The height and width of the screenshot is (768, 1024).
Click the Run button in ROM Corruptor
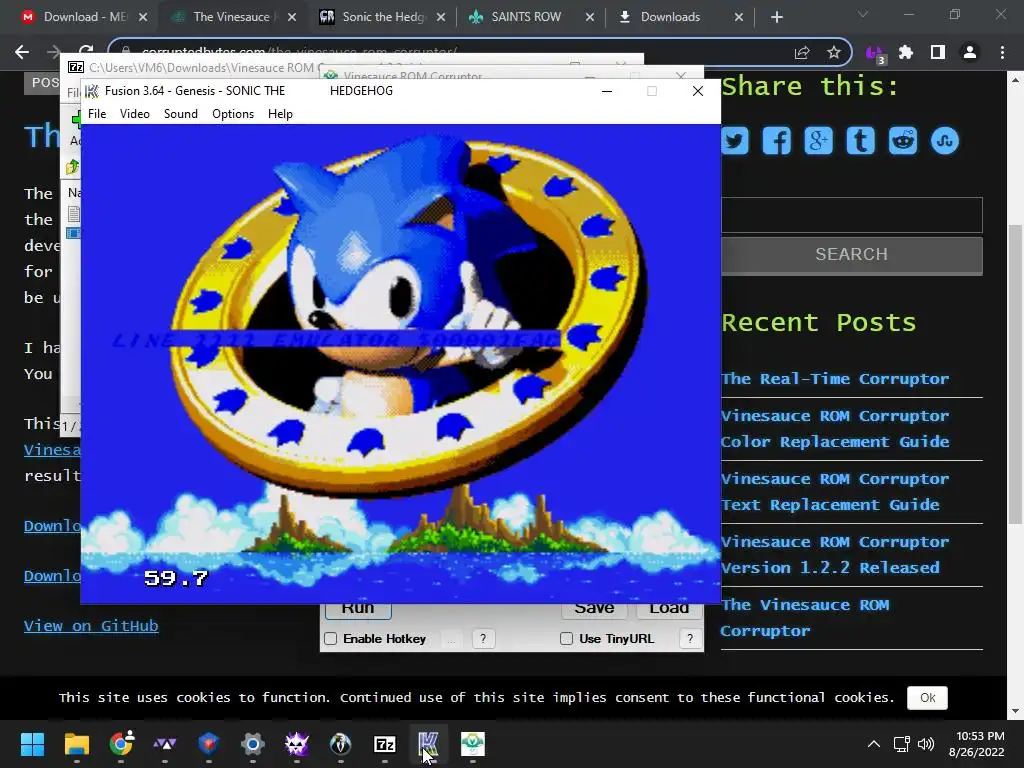tap(358, 610)
